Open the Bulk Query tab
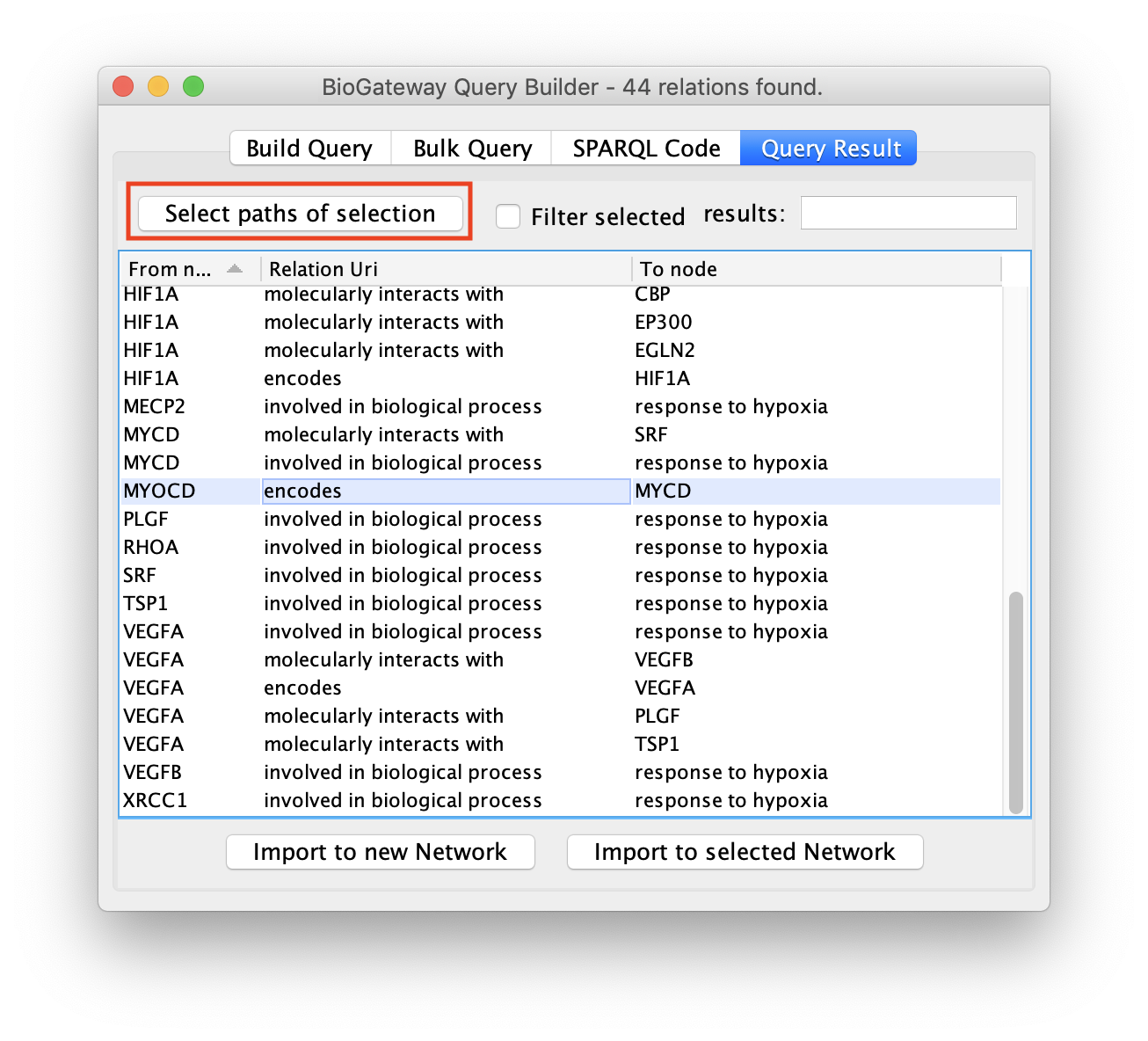The height and width of the screenshot is (1041, 1148). tap(472, 148)
